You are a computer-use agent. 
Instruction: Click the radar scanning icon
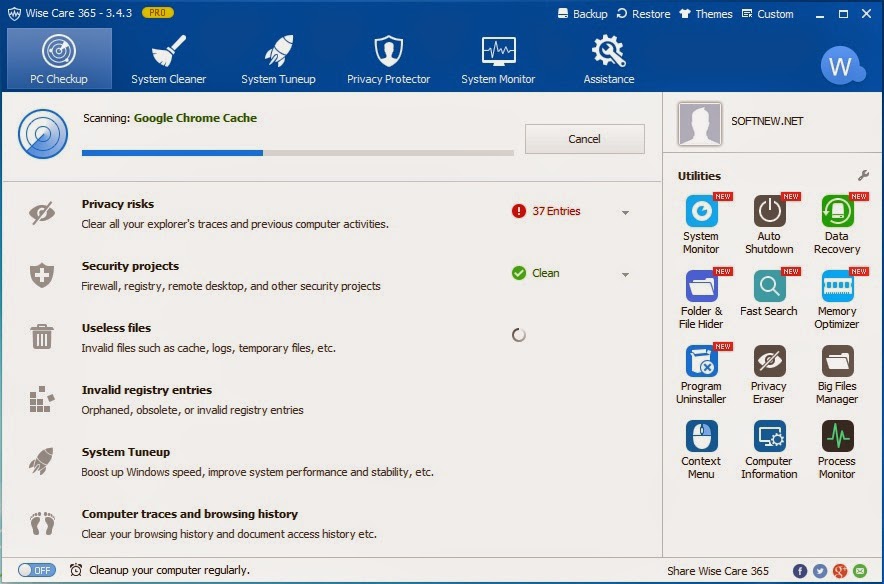click(43, 134)
